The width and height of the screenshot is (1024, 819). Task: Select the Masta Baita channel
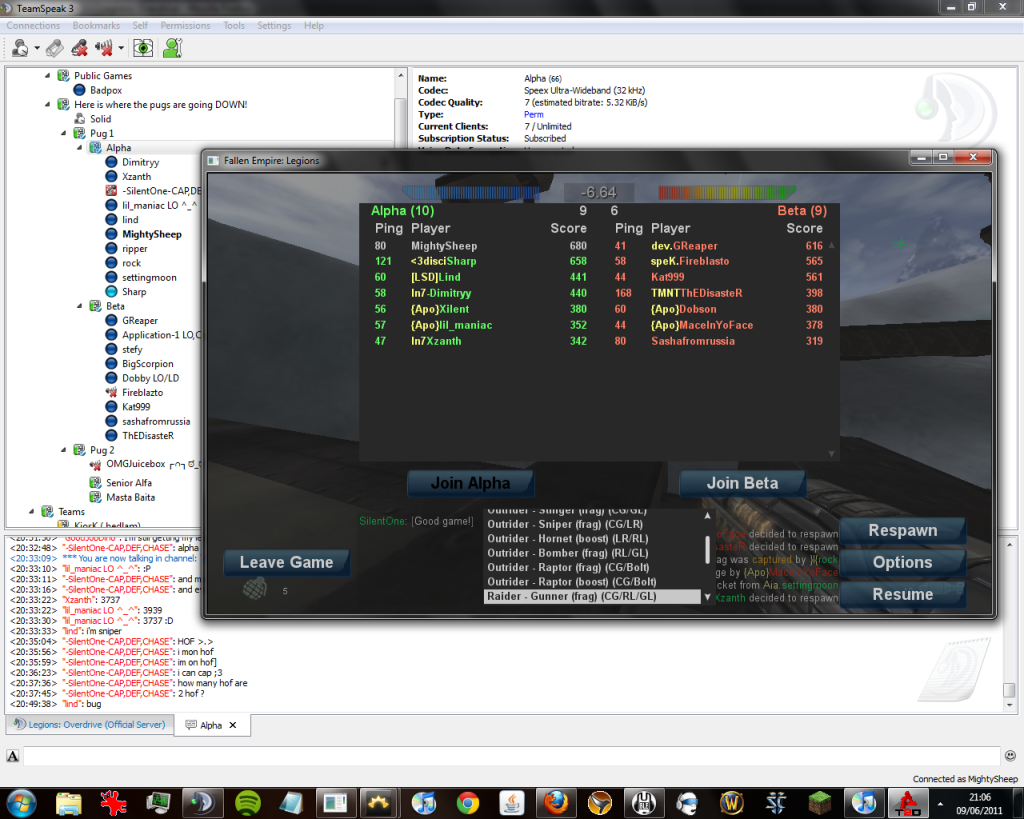131,497
